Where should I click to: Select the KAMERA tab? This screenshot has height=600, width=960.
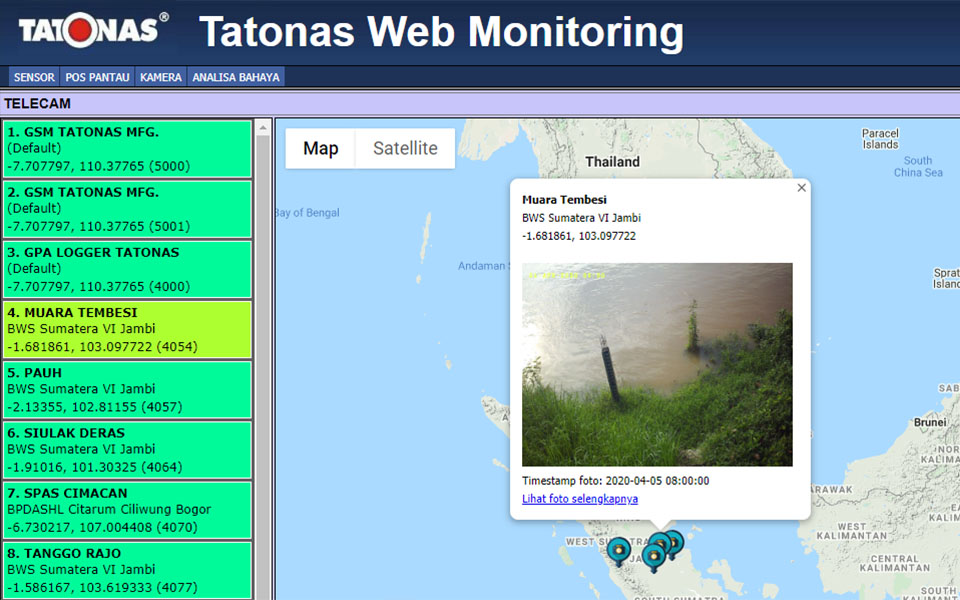point(161,77)
